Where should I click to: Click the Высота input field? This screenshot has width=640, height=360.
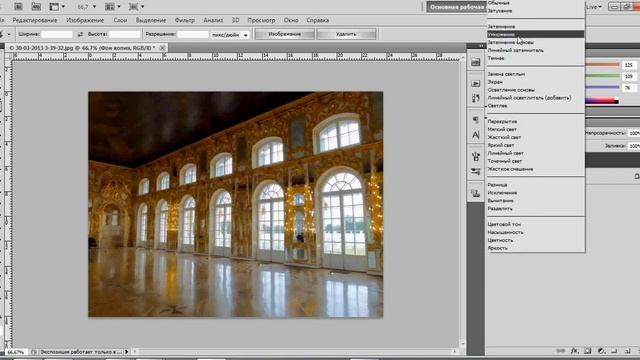(x=124, y=34)
